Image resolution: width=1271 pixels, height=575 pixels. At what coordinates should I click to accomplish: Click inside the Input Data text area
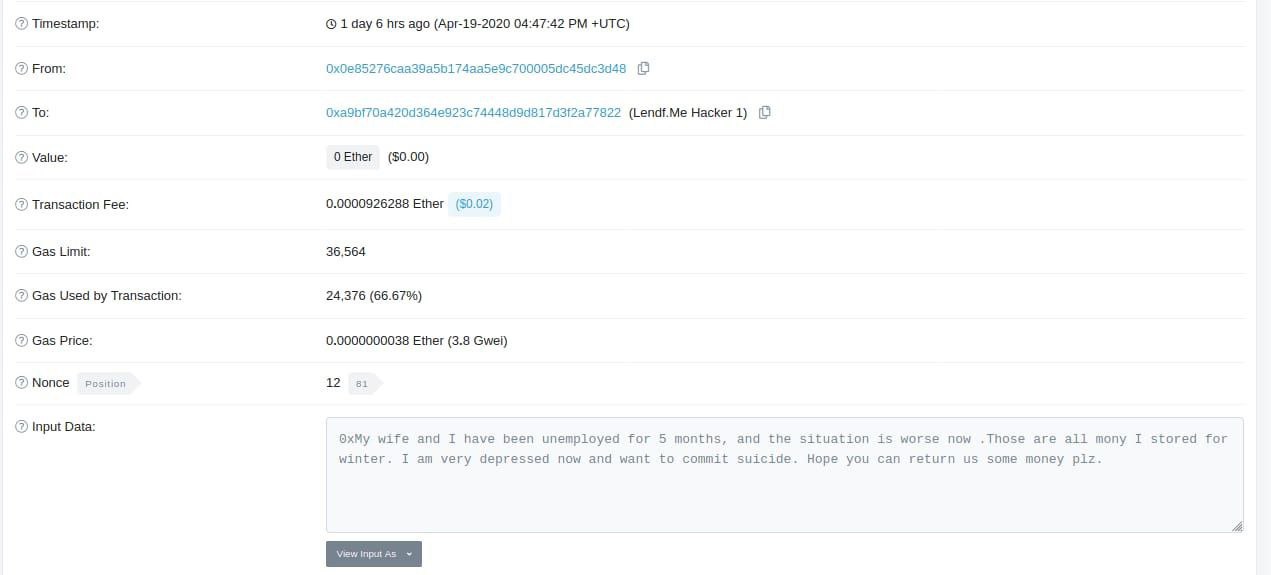785,475
